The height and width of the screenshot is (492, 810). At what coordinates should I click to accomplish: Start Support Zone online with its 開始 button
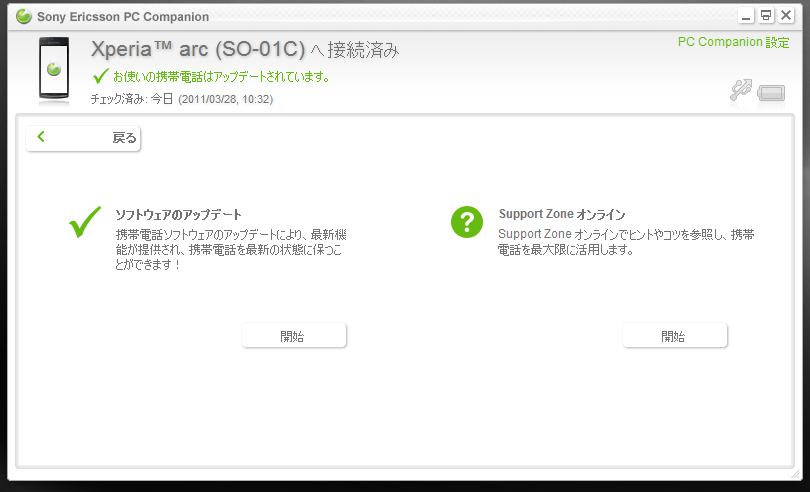pos(675,336)
